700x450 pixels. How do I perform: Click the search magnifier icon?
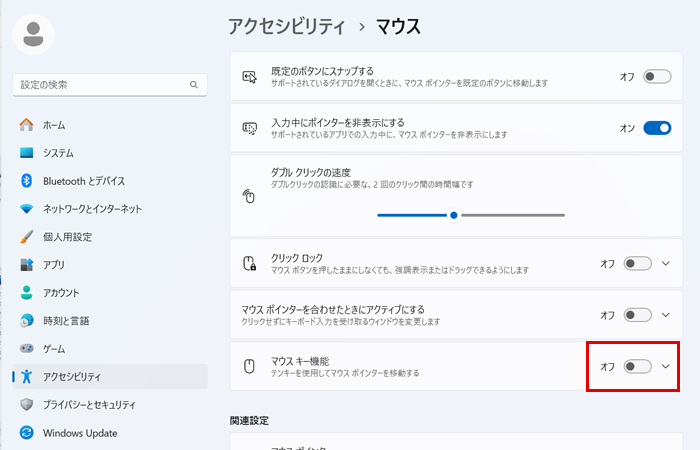pos(194,85)
